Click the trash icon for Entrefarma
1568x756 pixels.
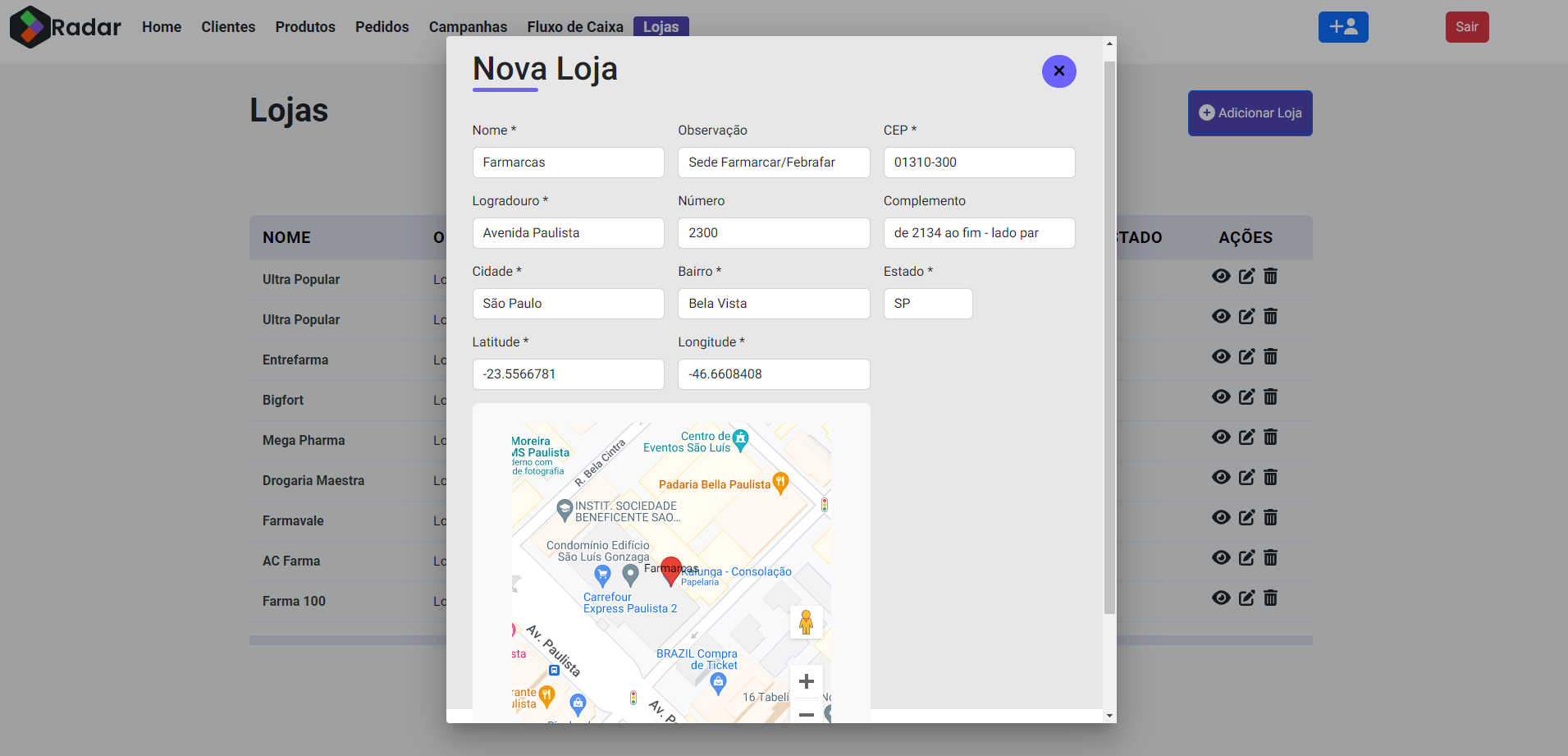pyautogui.click(x=1271, y=356)
